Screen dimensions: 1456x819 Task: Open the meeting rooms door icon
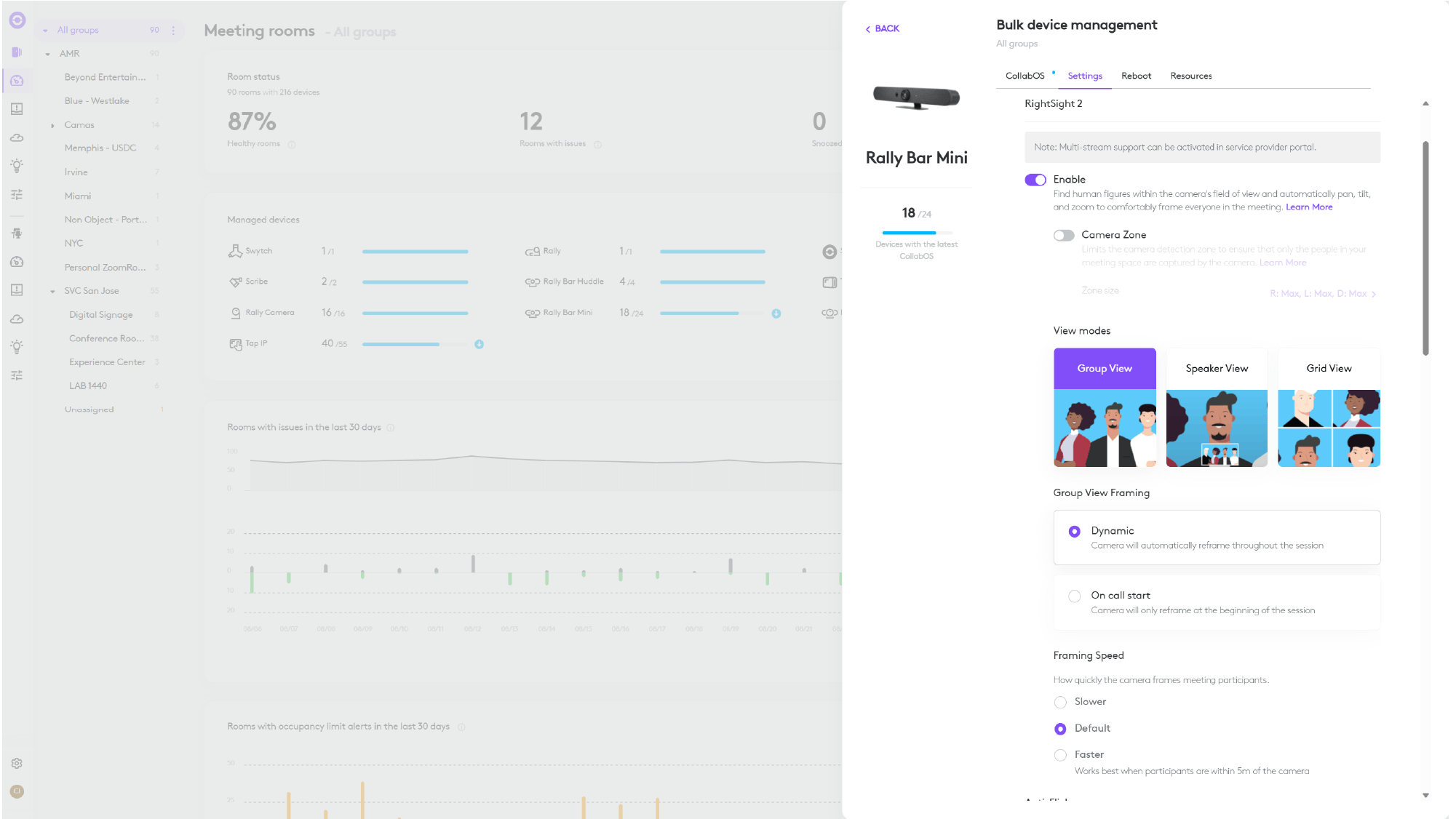click(x=17, y=52)
